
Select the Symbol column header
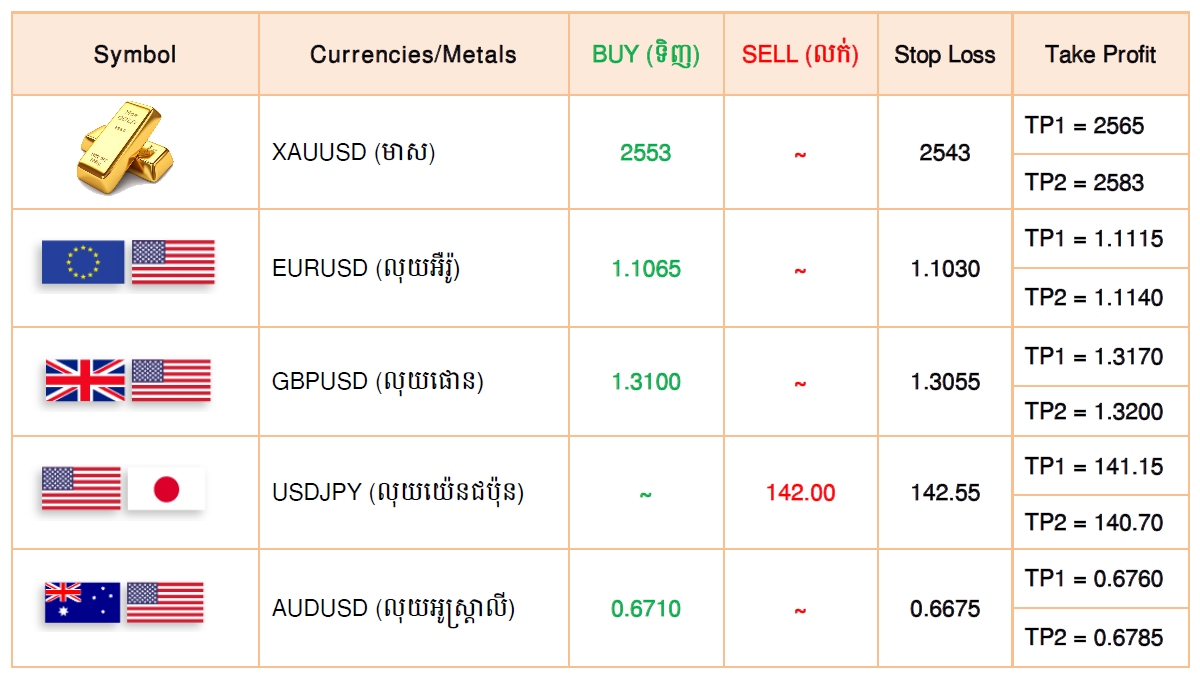pos(135,54)
